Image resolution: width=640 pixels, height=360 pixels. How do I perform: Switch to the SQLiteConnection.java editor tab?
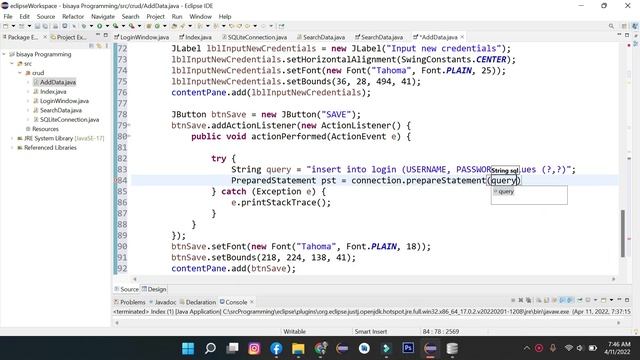click(254, 37)
